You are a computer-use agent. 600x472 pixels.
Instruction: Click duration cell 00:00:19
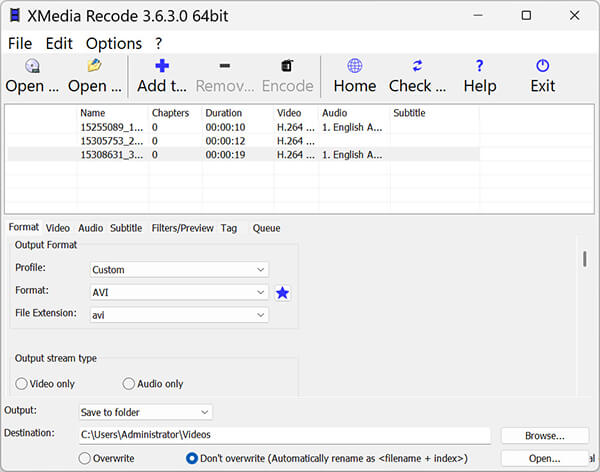click(x=225, y=155)
